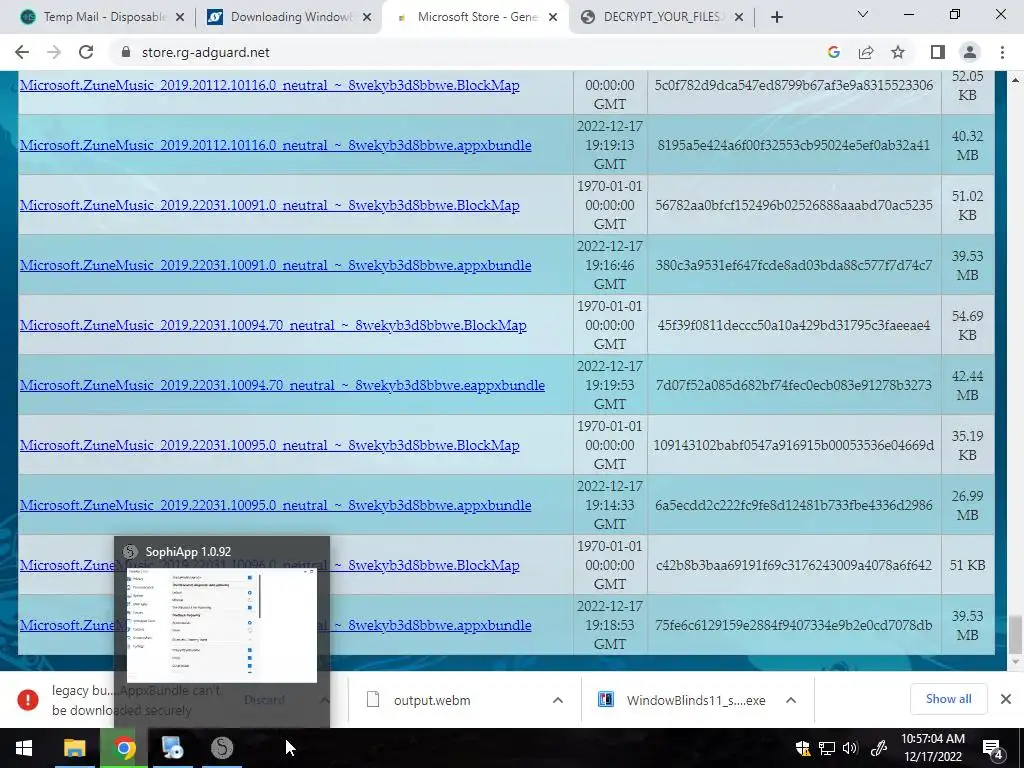1024x768 pixels.
Task: Open File Explorer from taskbar
Action: [x=74, y=748]
